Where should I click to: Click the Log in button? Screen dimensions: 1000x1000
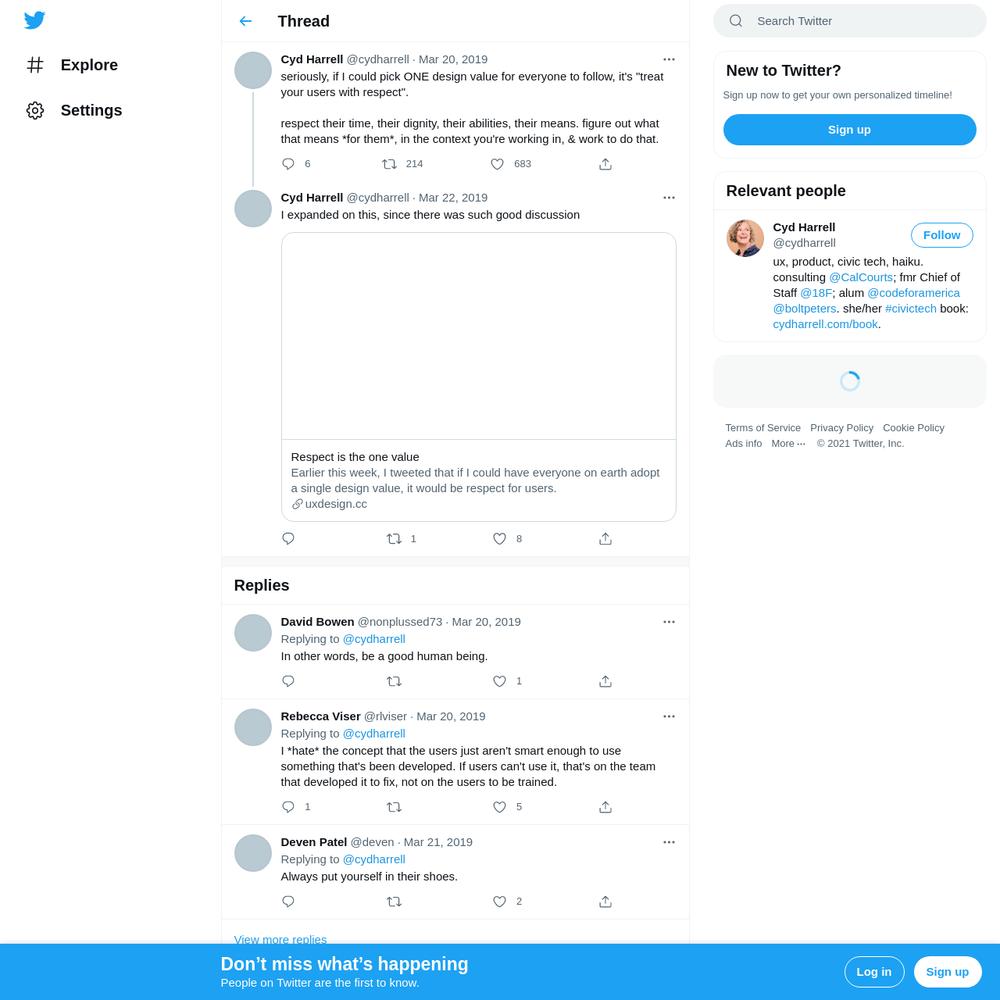tap(874, 972)
